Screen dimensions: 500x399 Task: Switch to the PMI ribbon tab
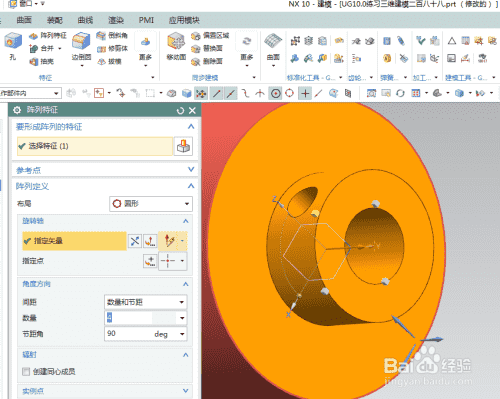(x=146, y=20)
